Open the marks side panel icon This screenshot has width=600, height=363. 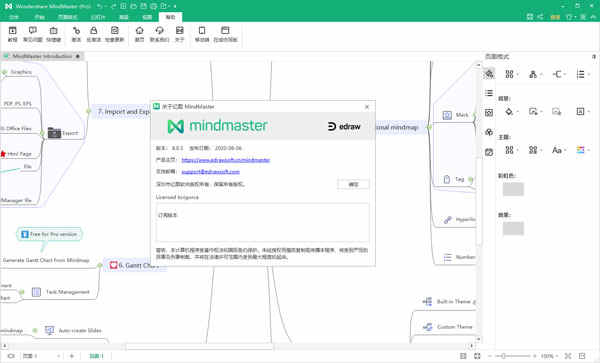[x=489, y=132]
